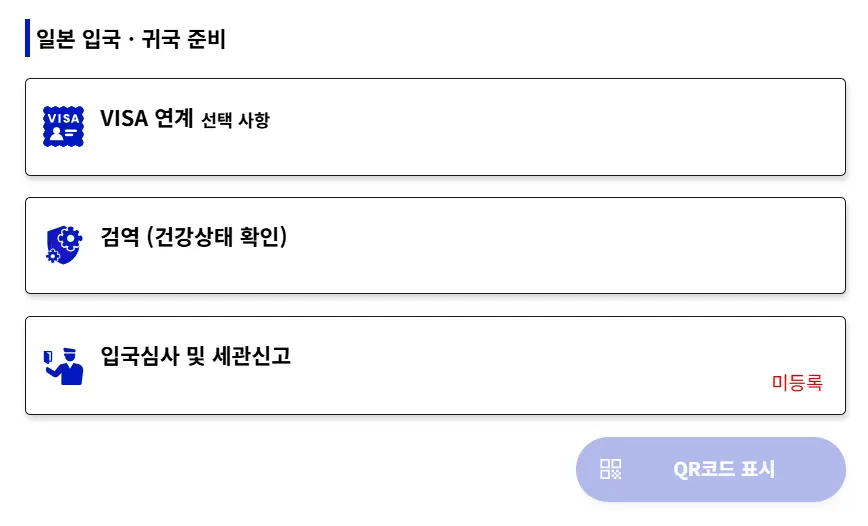Click the 일본 입국・귀국 준비 heading
The height and width of the screenshot is (526, 868).
tap(131, 39)
